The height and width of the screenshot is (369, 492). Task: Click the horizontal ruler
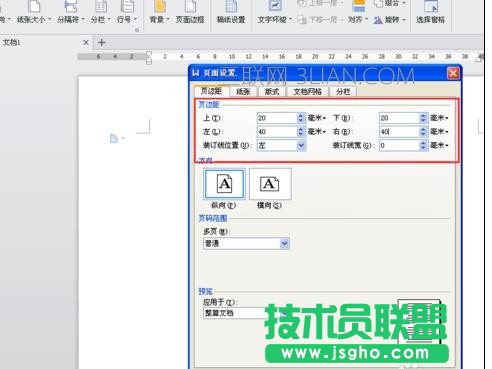tap(280, 57)
